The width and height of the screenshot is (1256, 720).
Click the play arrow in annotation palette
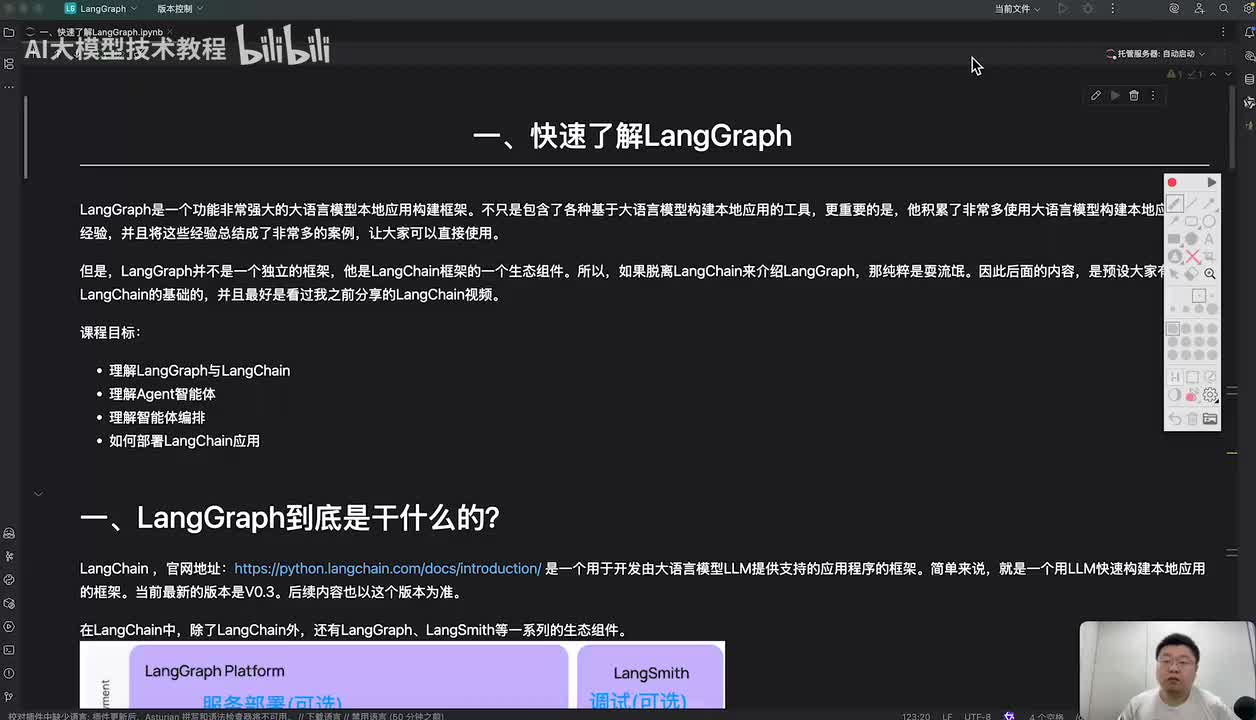(x=1211, y=183)
